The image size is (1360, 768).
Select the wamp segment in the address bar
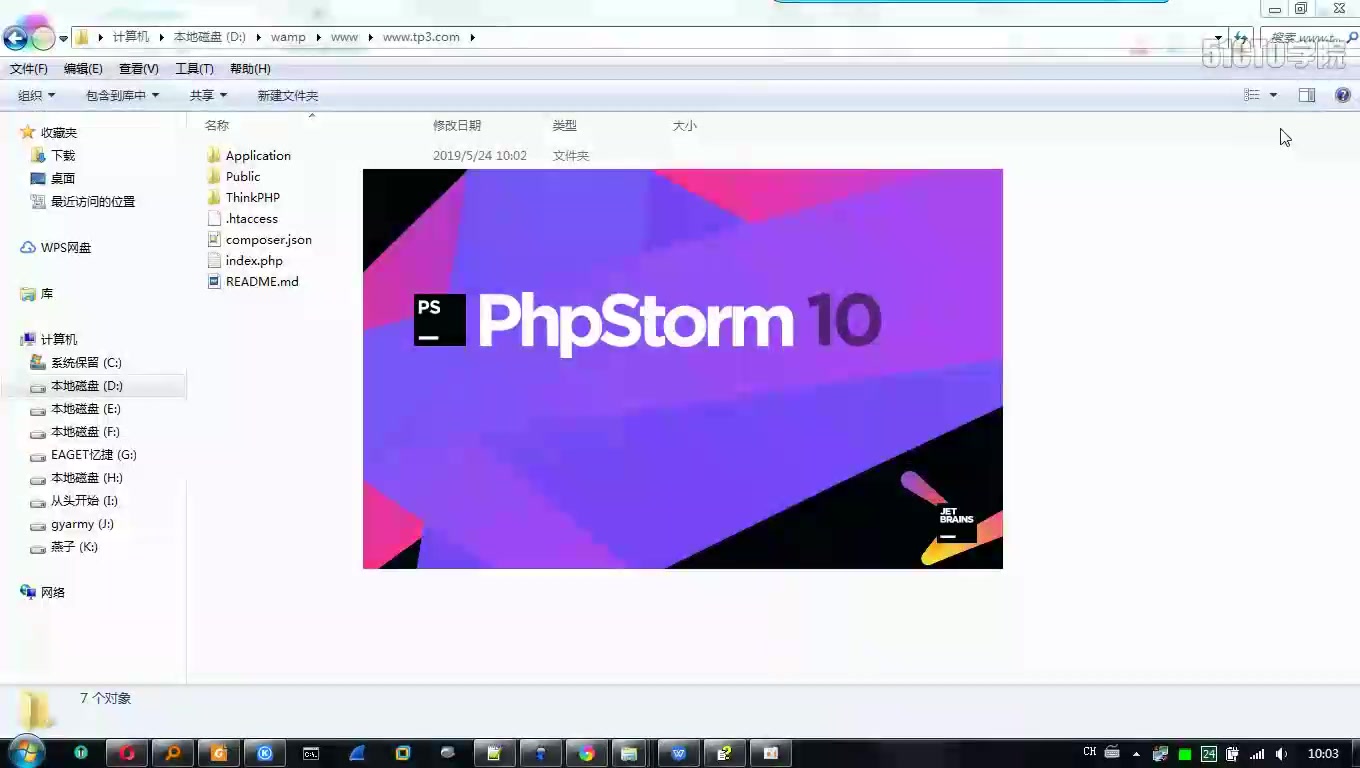pyautogui.click(x=288, y=37)
